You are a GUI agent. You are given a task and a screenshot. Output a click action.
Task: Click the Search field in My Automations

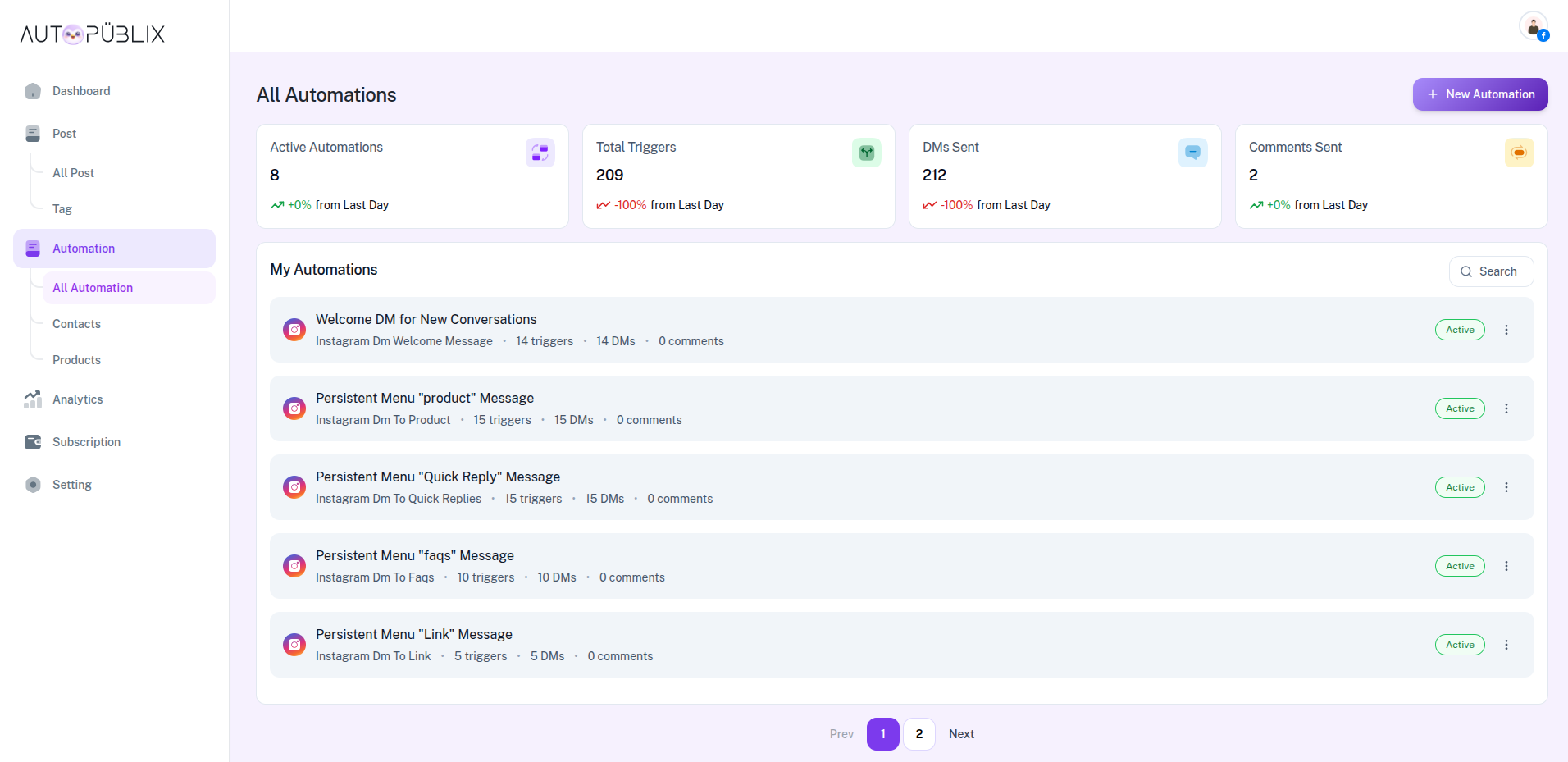point(1491,271)
